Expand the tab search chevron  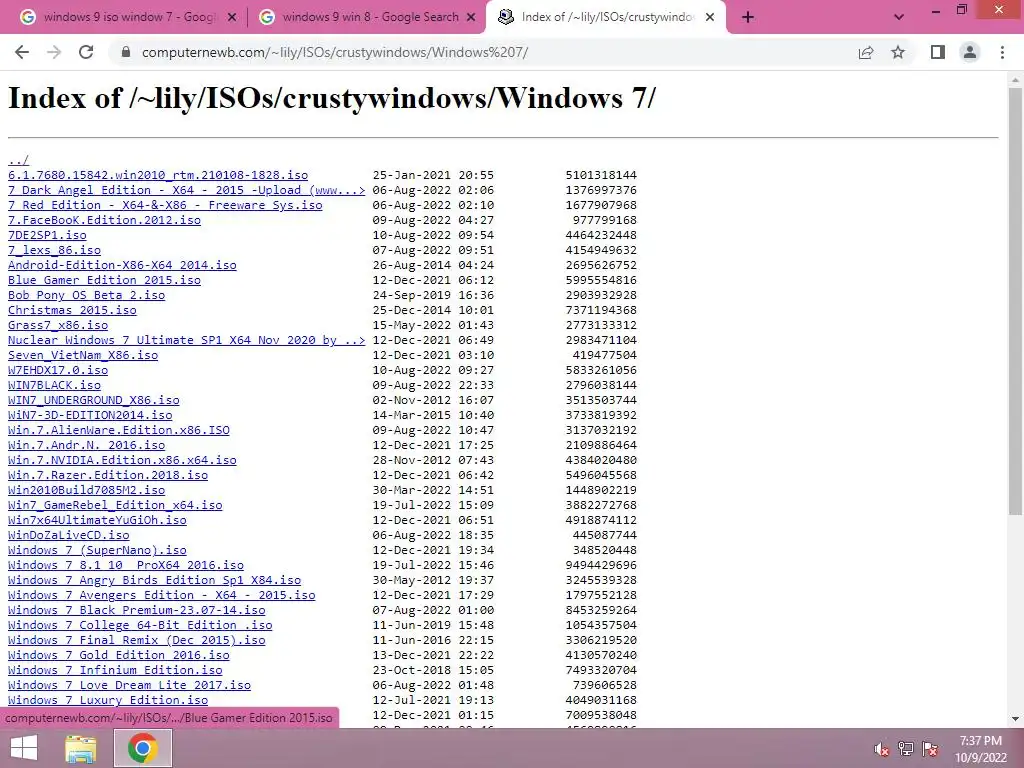click(899, 18)
